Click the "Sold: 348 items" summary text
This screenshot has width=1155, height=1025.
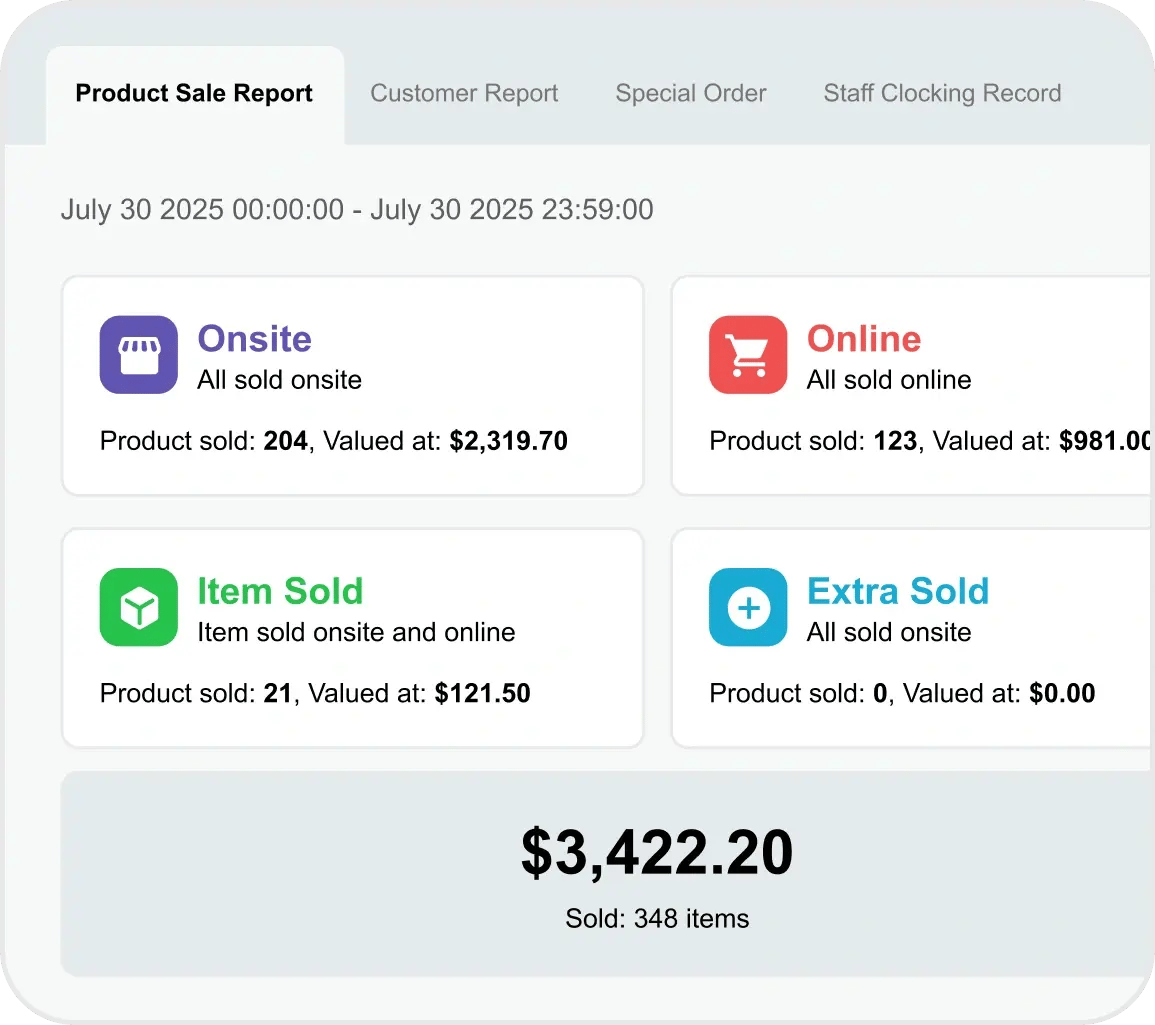[x=657, y=918]
